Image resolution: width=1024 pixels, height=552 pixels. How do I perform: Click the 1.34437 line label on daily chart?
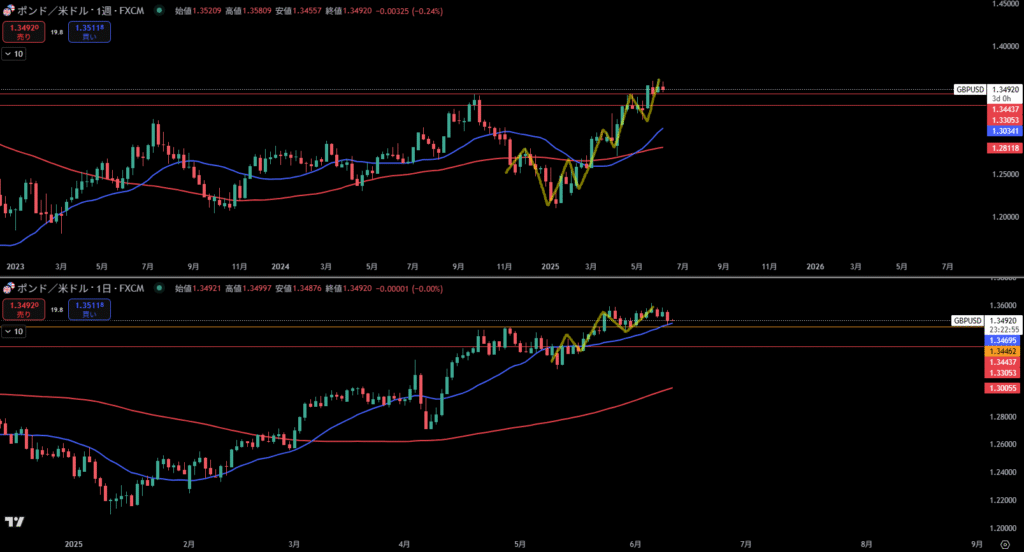tap(1002, 362)
